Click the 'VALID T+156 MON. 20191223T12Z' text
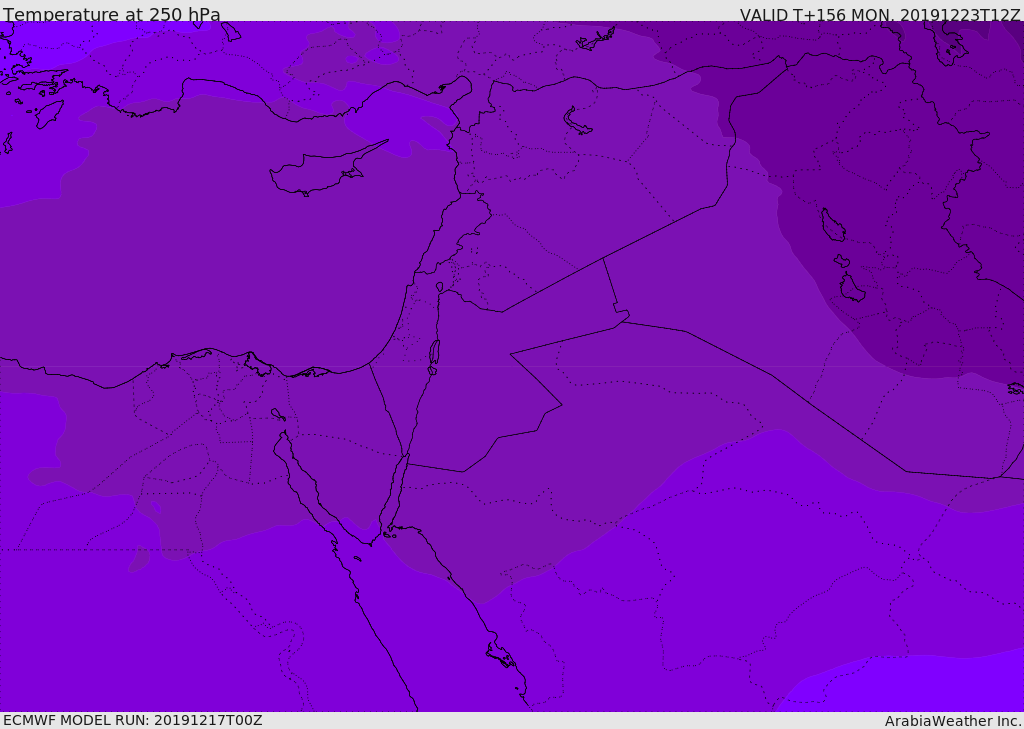The height and width of the screenshot is (729, 1024). coord(880,14)
